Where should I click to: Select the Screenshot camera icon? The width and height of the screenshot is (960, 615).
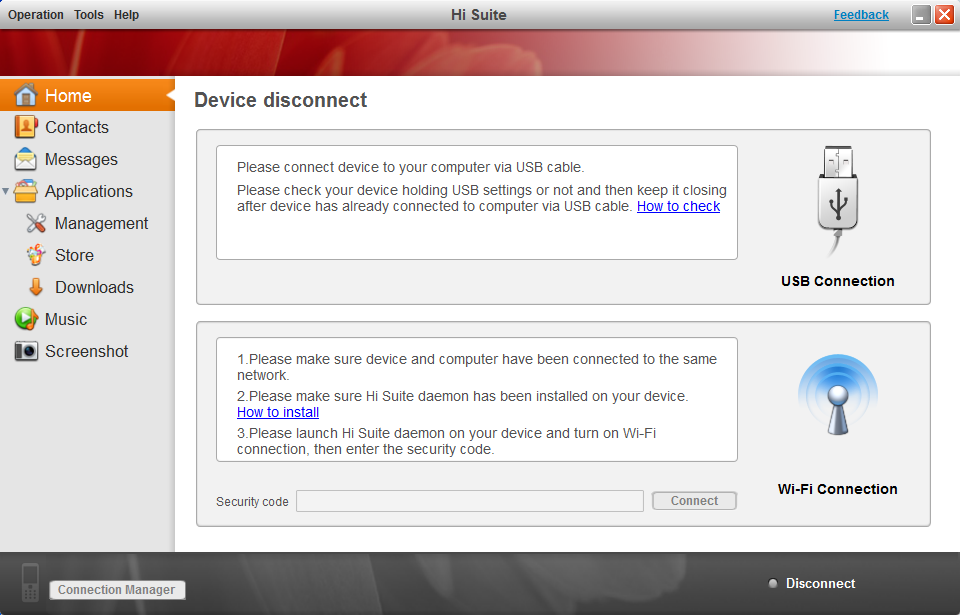click(x=26, y=351)
